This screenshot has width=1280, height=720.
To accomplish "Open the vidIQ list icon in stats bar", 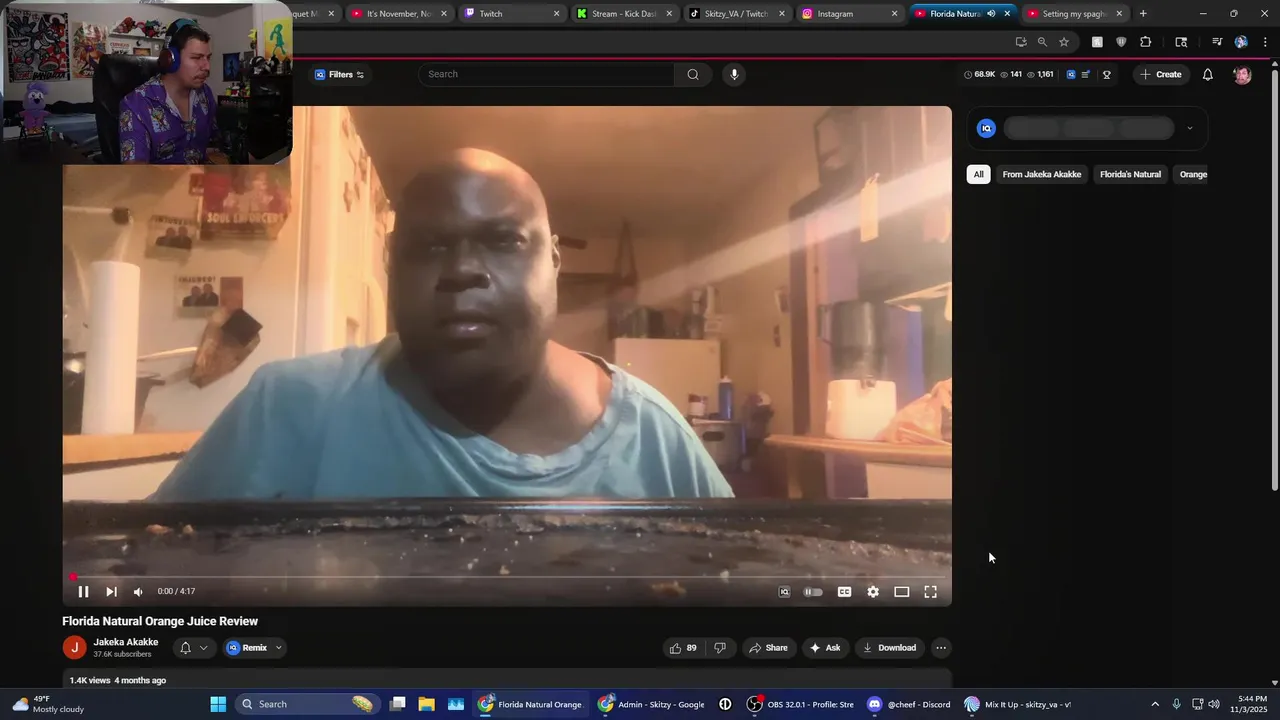I will (x=1086, y=74).
